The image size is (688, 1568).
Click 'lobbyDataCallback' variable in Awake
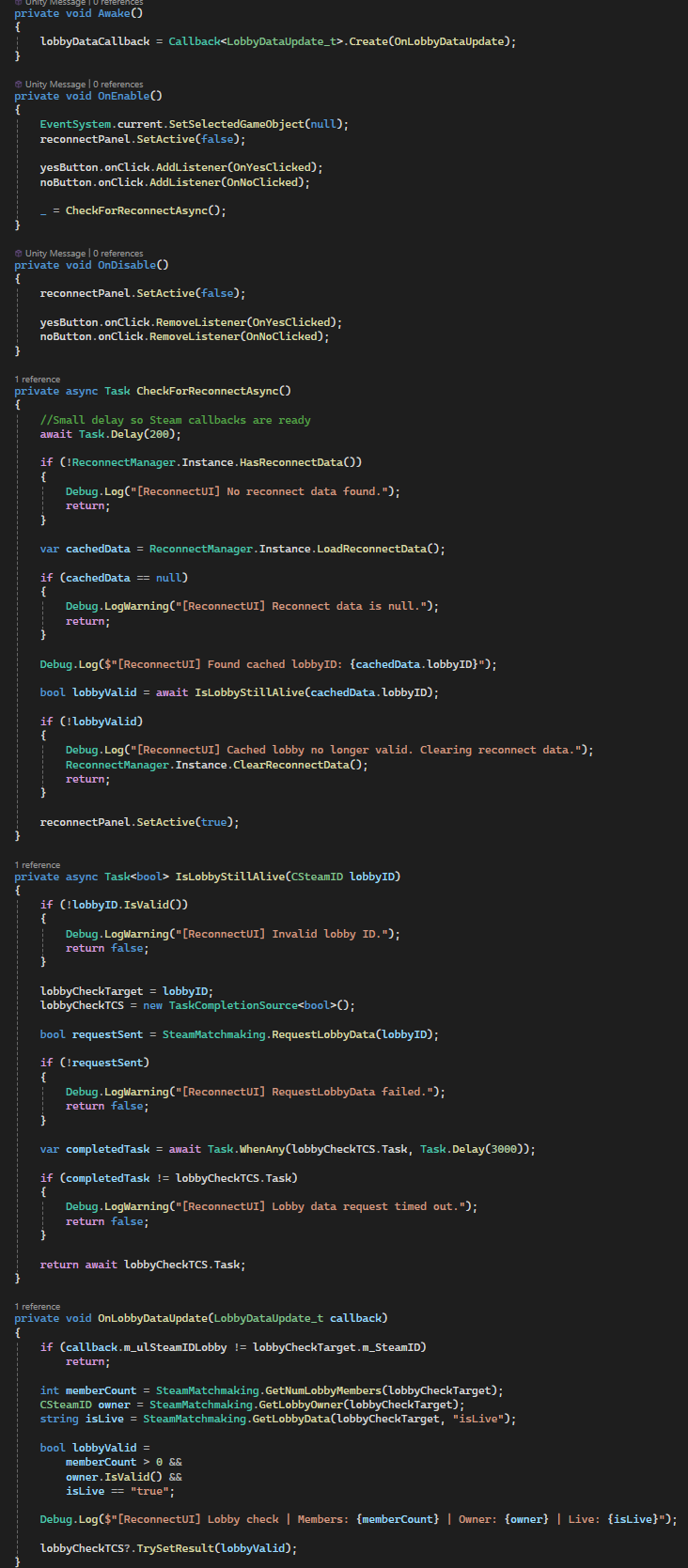95,41
